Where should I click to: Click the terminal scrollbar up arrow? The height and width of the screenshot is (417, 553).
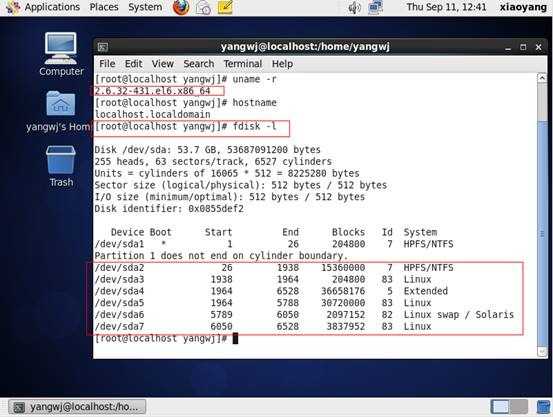click(542, 78)
